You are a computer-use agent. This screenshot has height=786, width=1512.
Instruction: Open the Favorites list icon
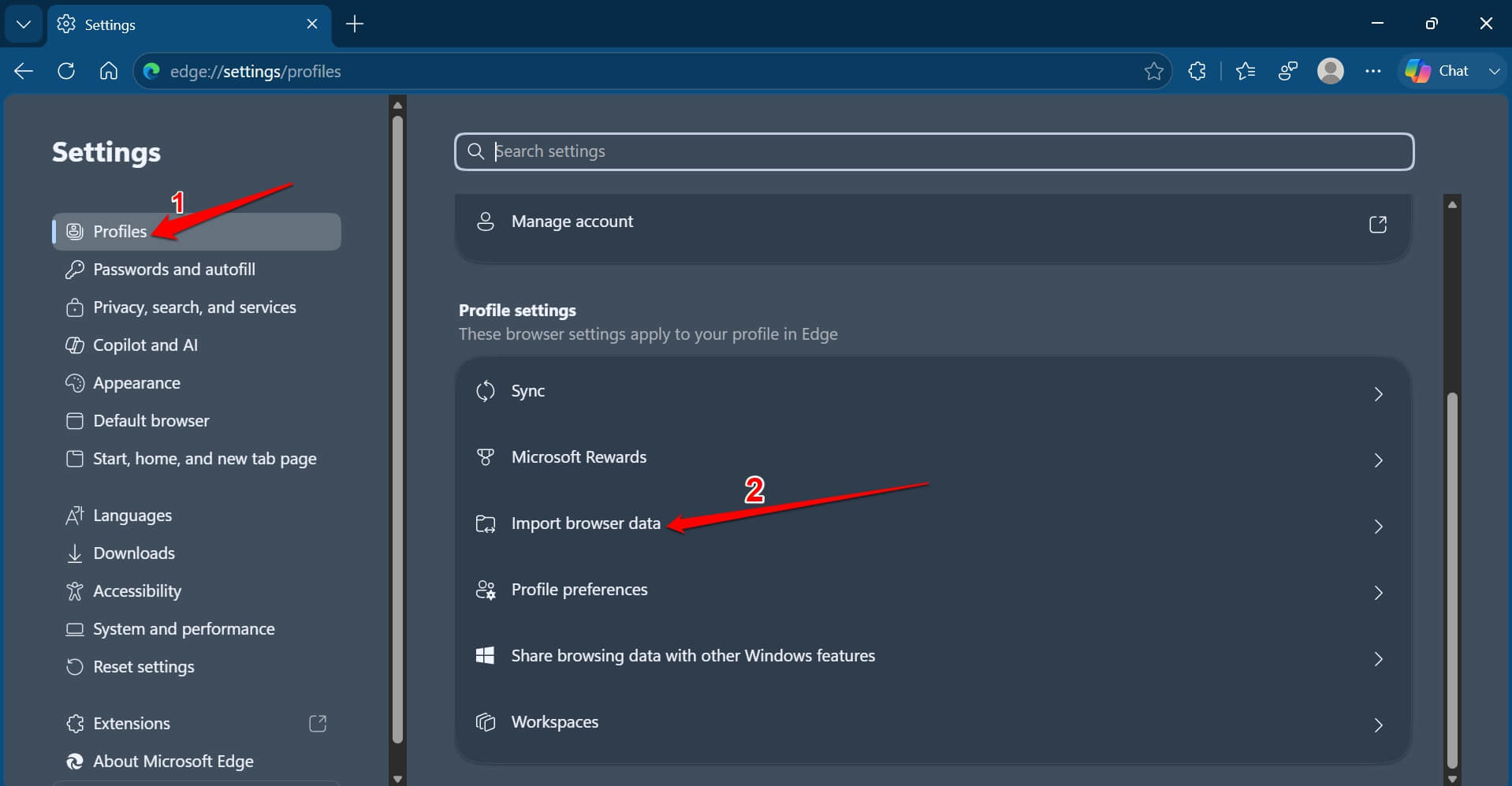[1246, 71]
